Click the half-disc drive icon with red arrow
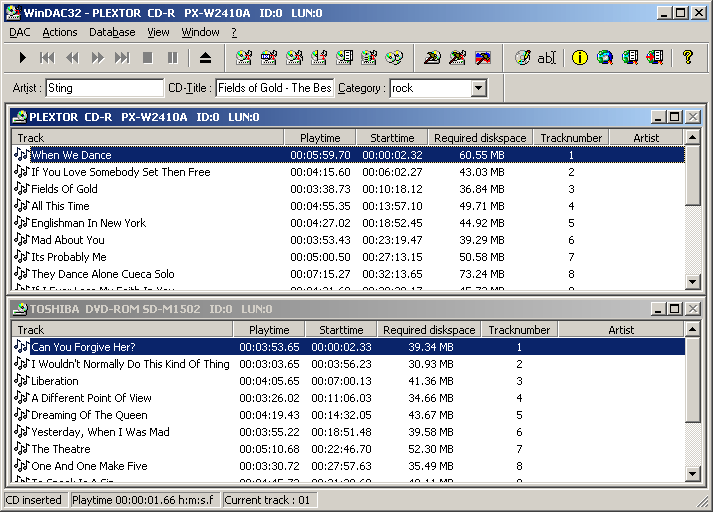The width and height of the screenshot is (713, 512). point(319,58)
